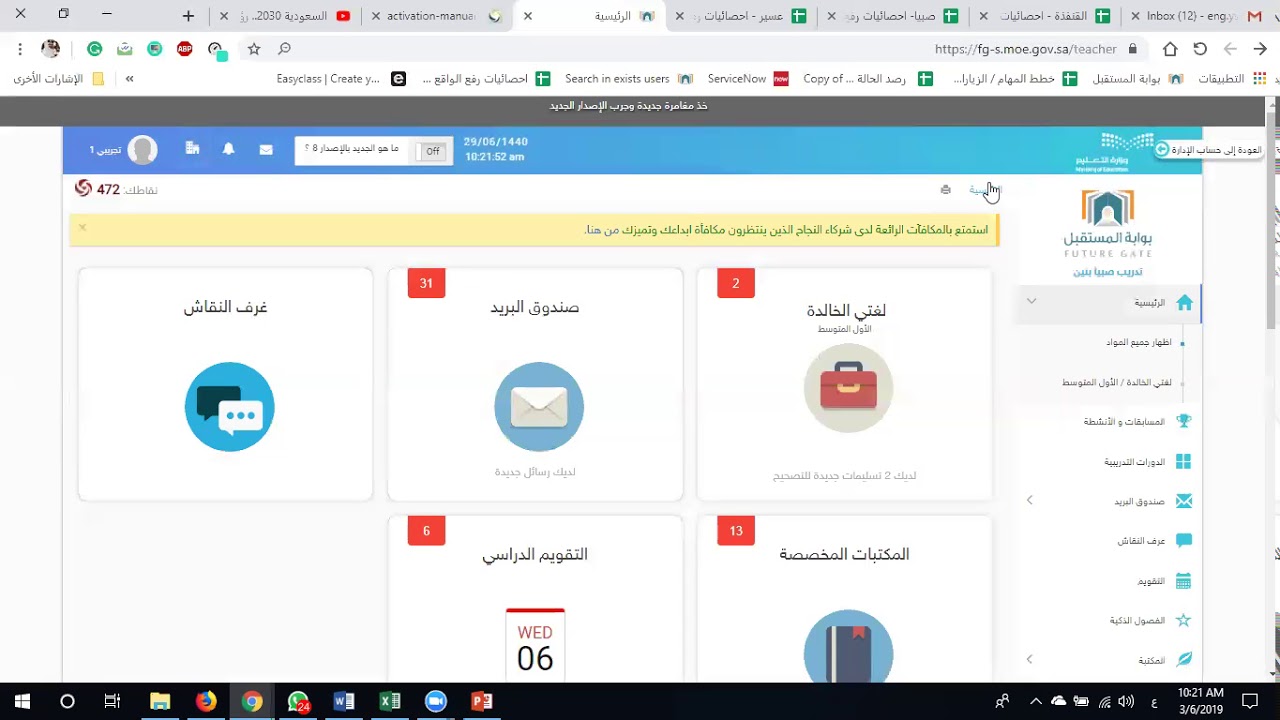
Task: Click the sidebar chat rooms bubble icon
Action: click(1184, 540)
